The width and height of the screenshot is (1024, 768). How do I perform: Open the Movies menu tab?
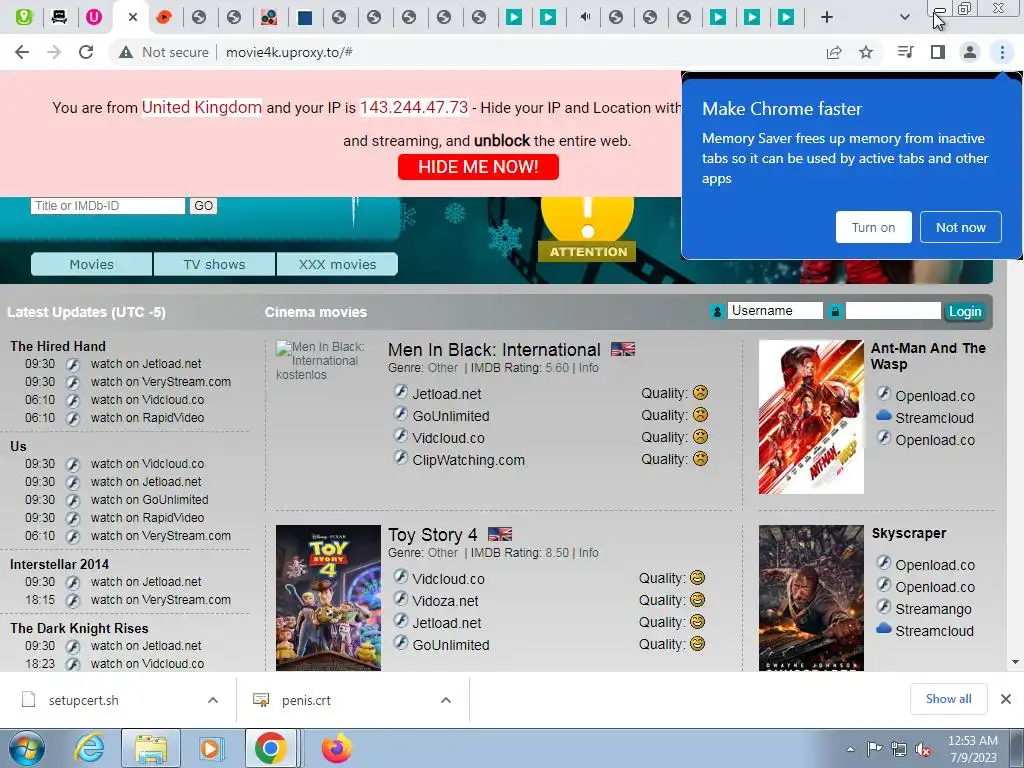91,264
